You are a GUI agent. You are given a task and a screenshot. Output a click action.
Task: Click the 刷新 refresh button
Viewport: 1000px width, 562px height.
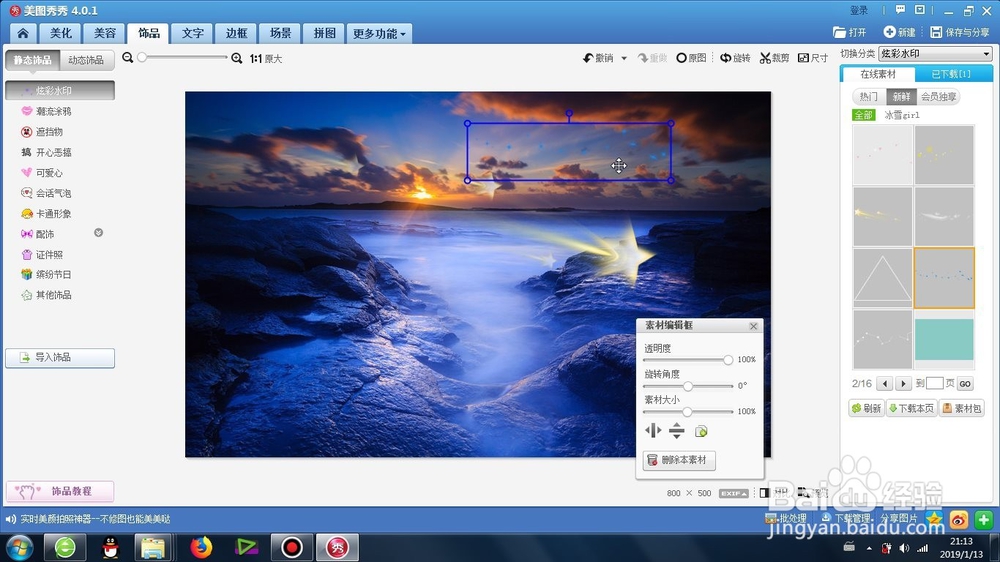pos(866,408)
